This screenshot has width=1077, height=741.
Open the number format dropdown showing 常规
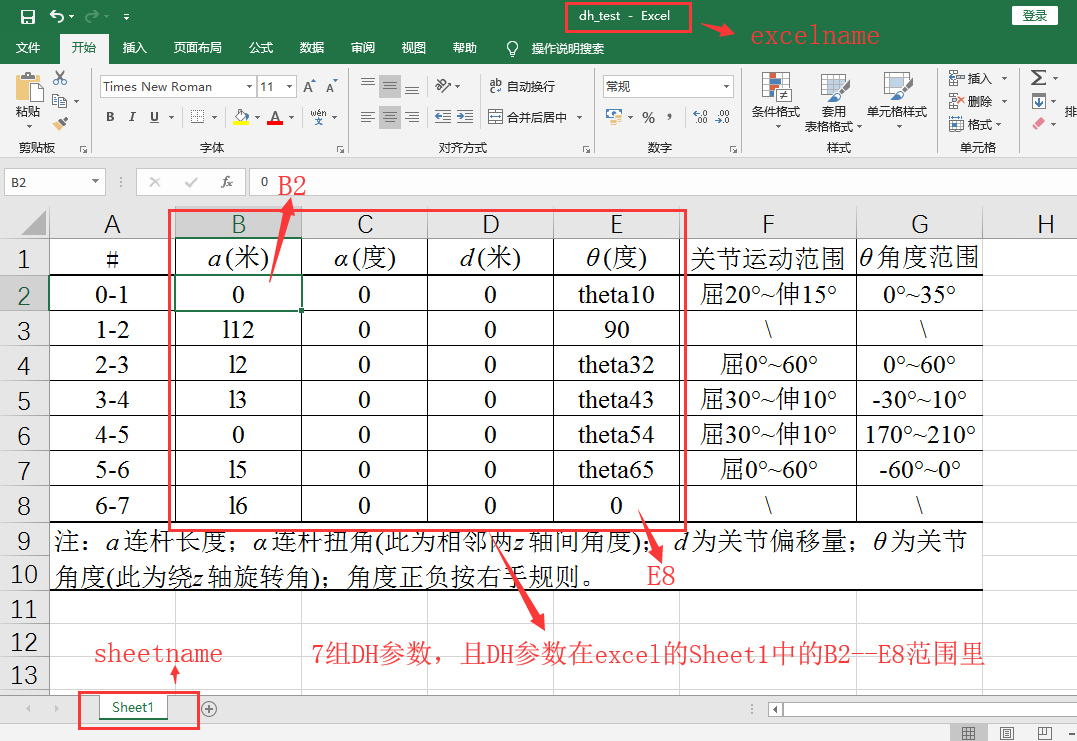coord(726,85)
